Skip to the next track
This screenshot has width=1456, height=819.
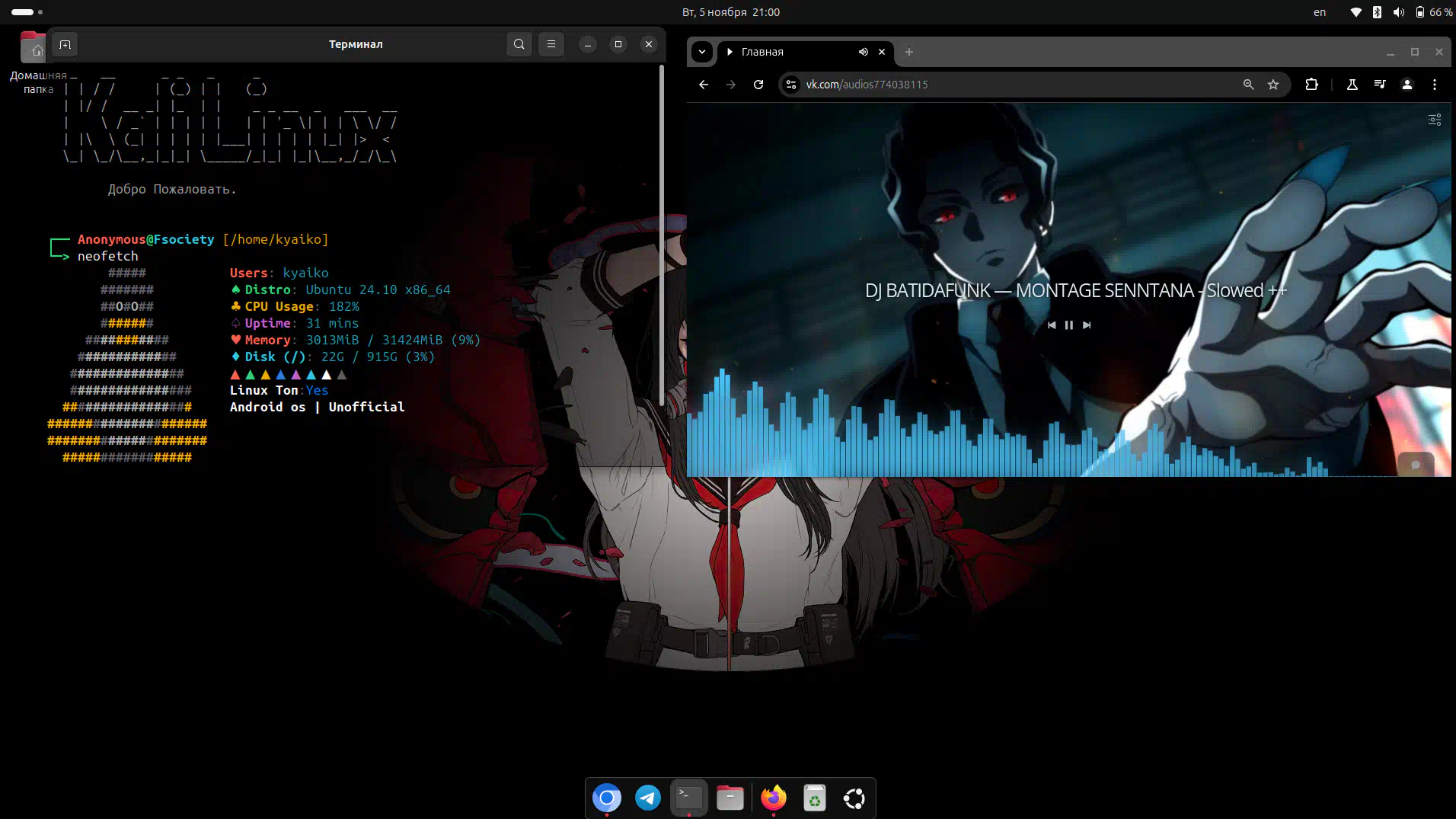1087,325
